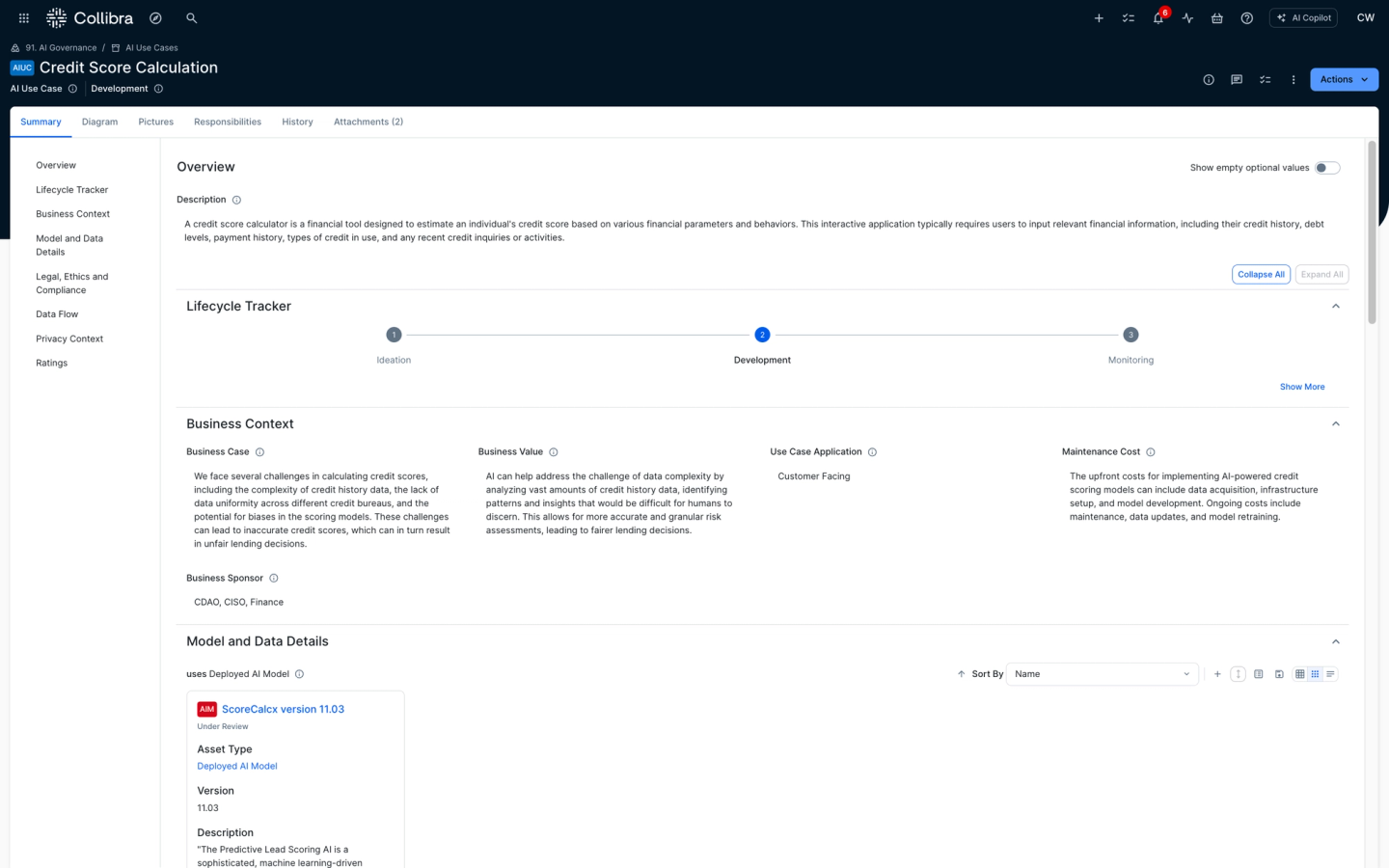Open the help question mark icon
Image resolution: width=1389 pixels, height=868 pixels.
tap(1246, 17)
